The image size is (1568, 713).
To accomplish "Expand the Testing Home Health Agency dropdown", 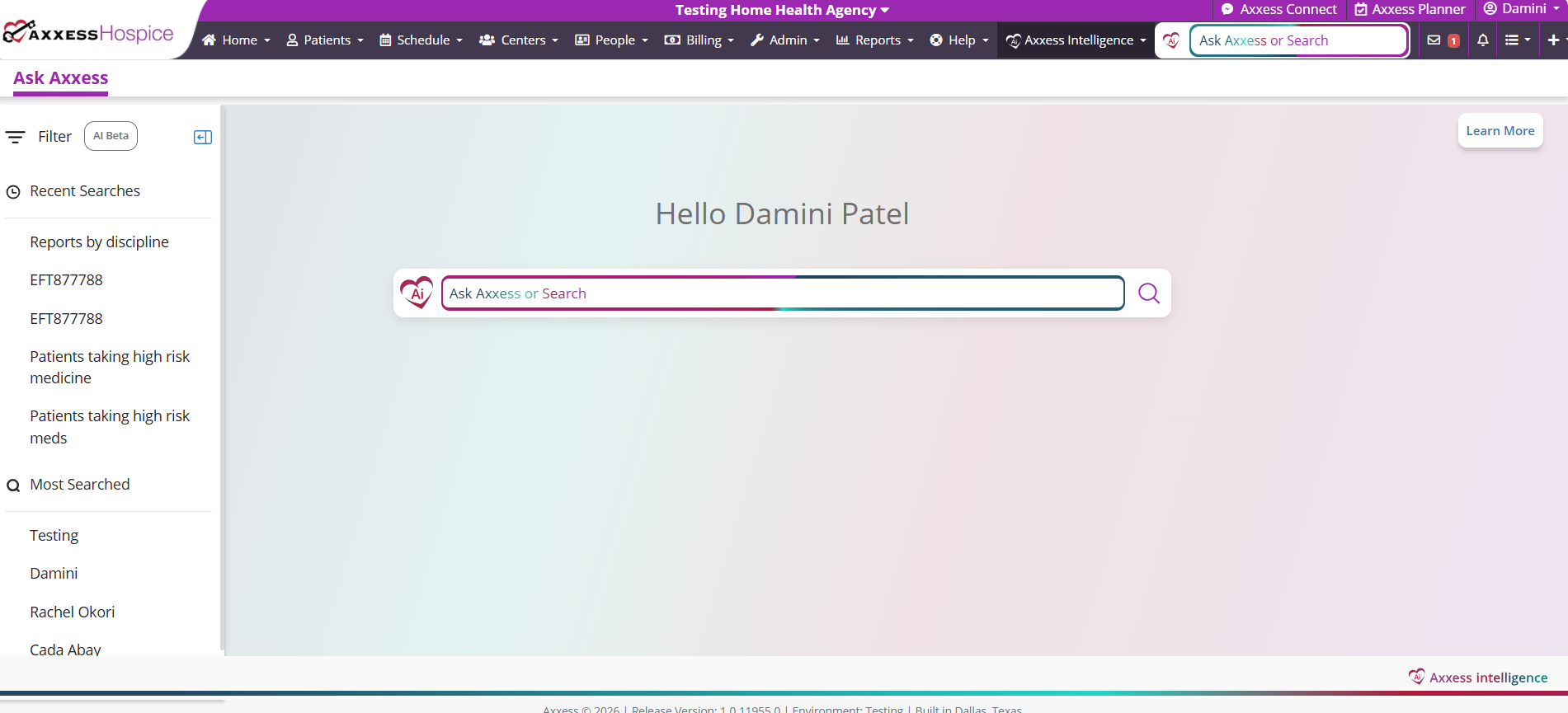I will 781,10.
